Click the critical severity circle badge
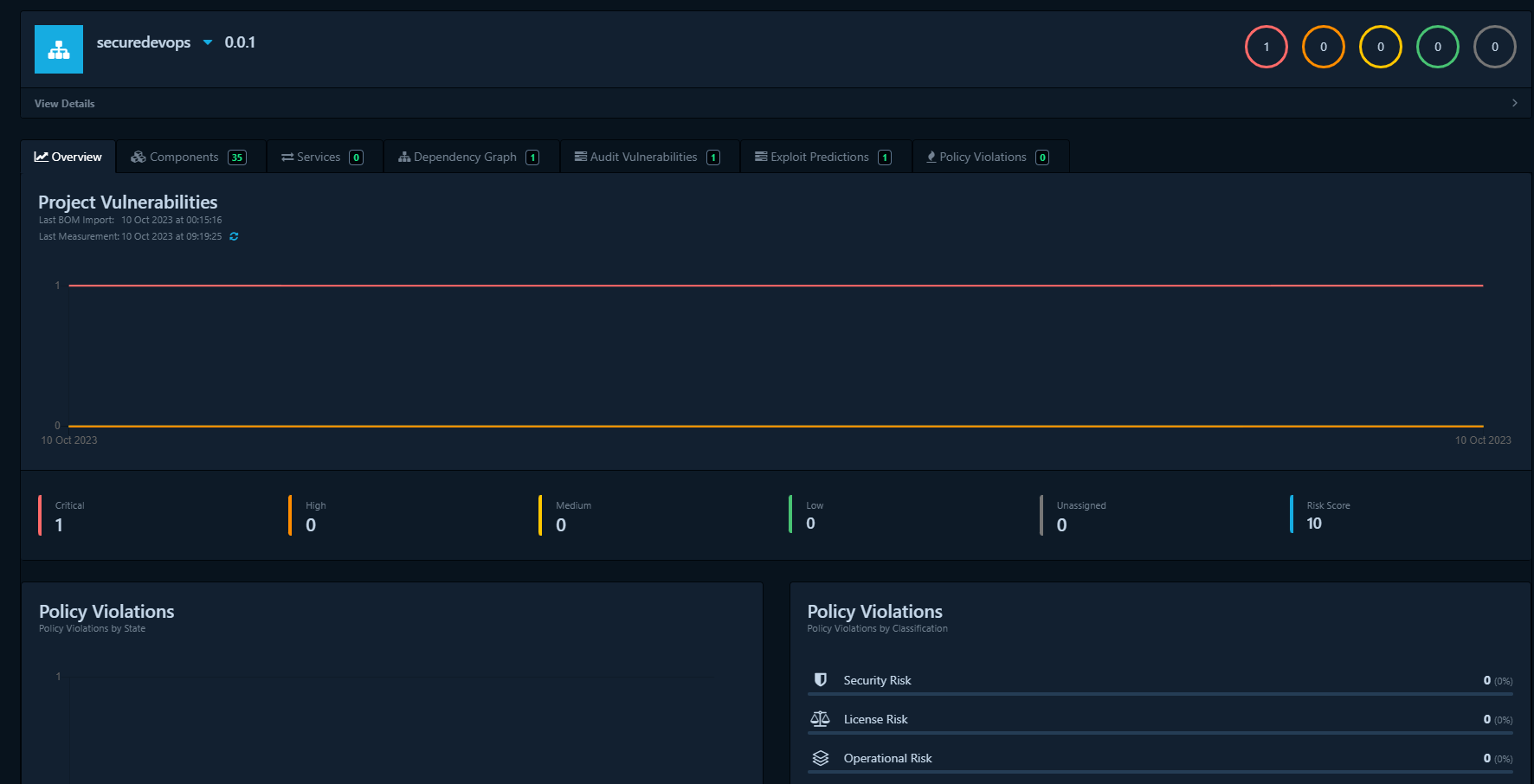The height and width of the screenshot is (784, 1534). (x=1266, y=47)
